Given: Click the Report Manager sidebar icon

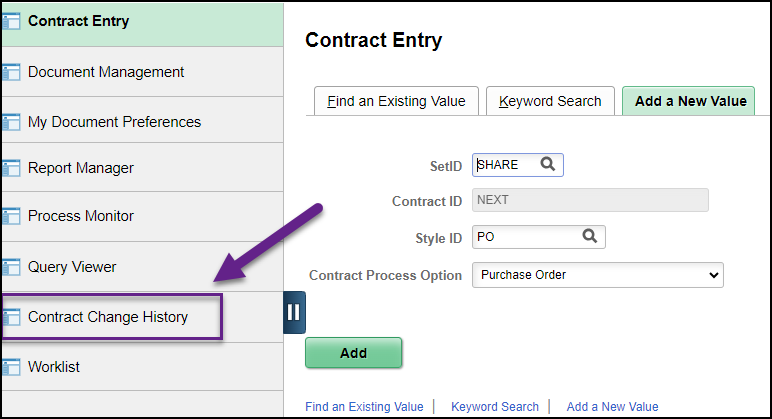Looking at the screenshot, I should [x=11, y=168].
